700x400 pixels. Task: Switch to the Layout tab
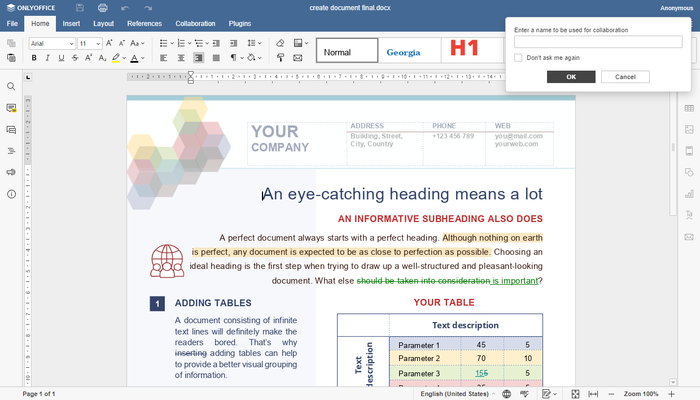point(104,23)
